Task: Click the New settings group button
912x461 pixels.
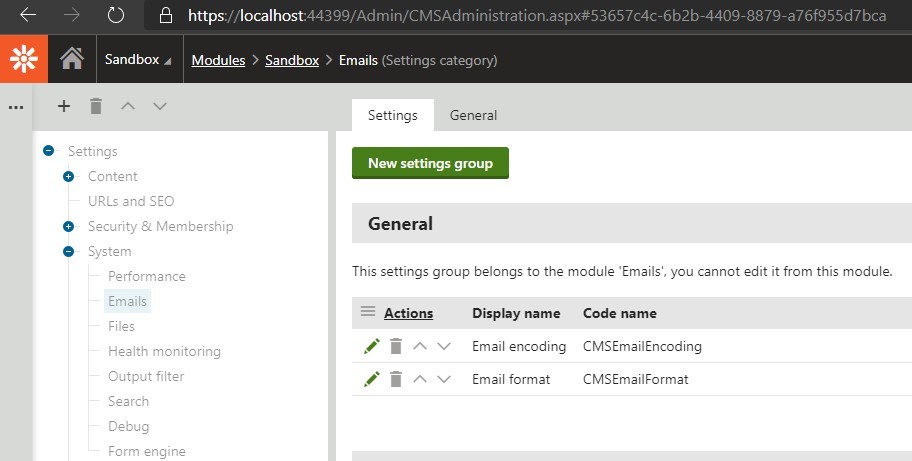Action: click(430, 163)
